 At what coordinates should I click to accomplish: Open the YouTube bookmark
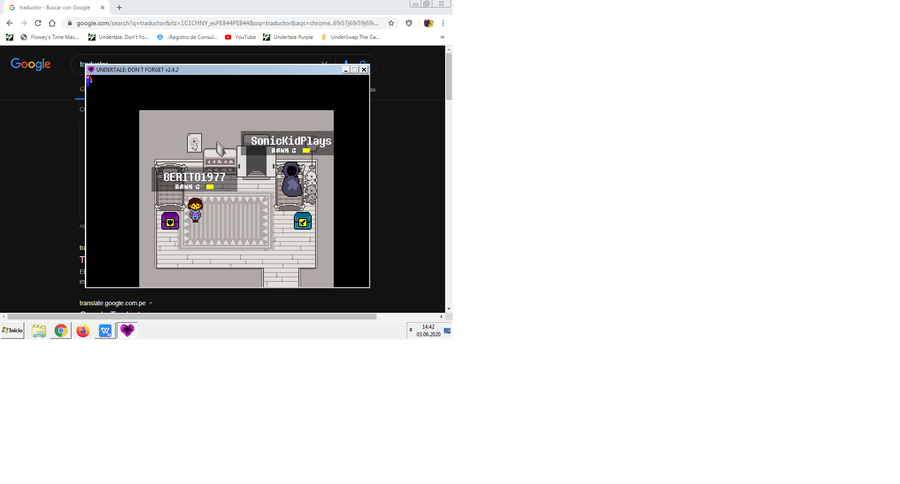click(240, 37)
